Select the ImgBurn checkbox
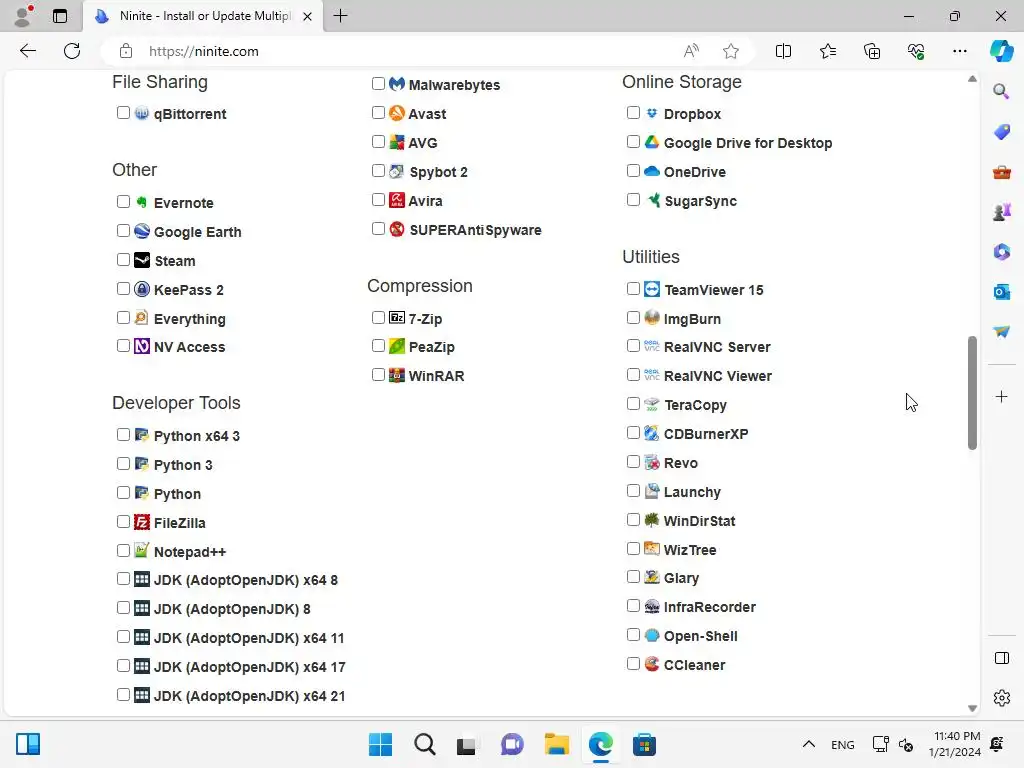This screenshot has height=768, width=1024. (633, 317)
